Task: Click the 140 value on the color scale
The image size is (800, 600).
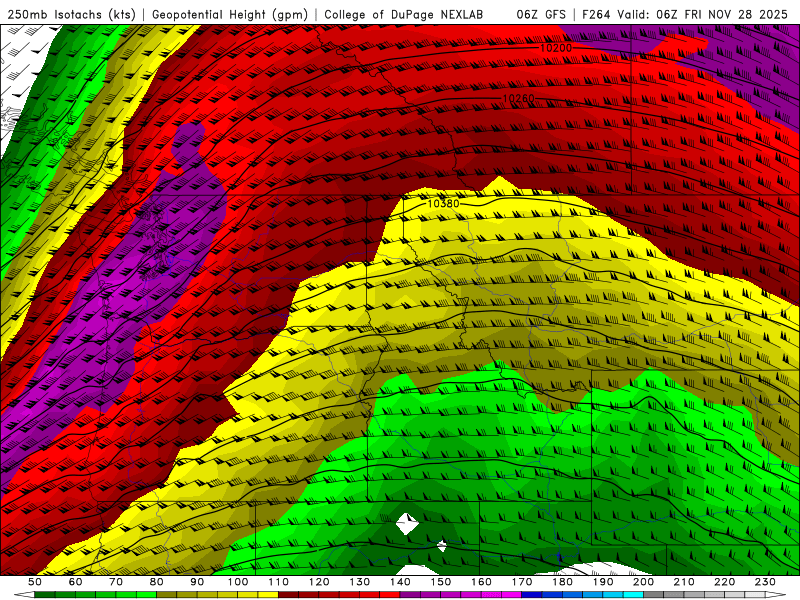Action: click(400, 582)
